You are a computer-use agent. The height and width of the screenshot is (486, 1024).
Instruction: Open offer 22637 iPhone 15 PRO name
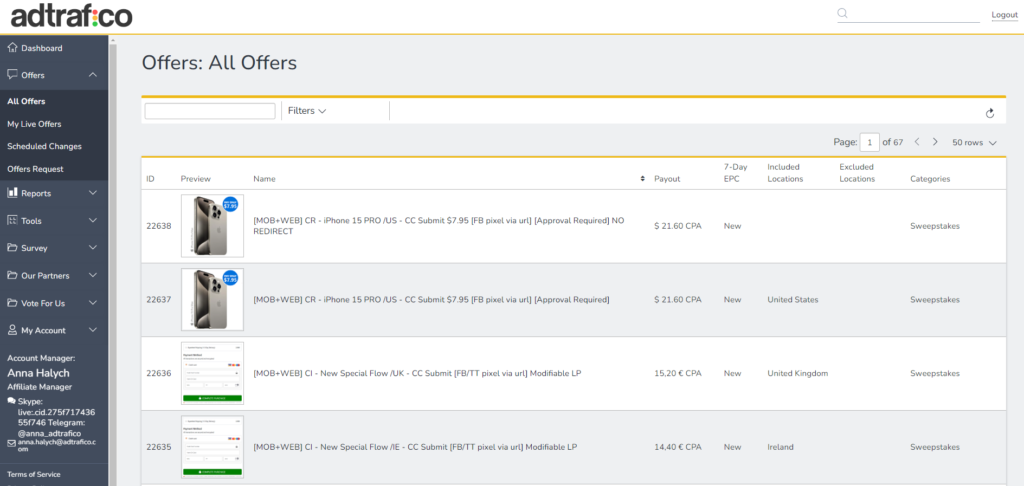pos(431,300)
